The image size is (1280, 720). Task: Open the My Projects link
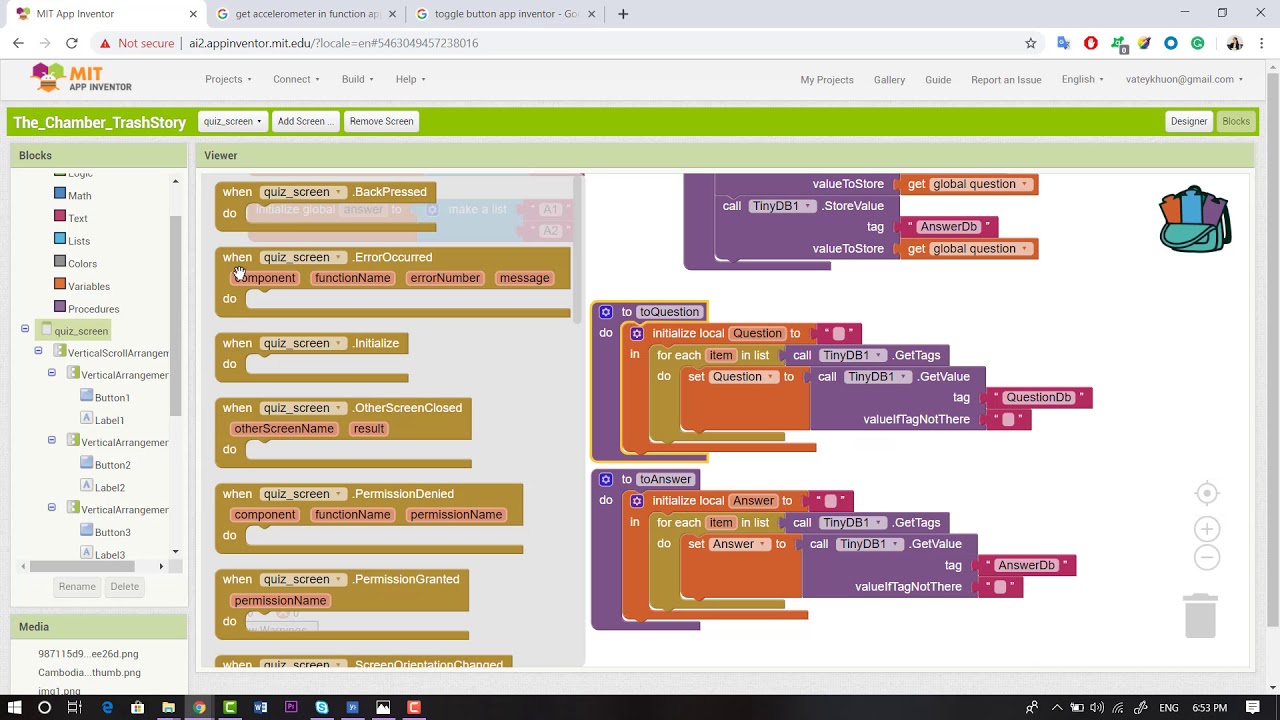click(827, 80)
